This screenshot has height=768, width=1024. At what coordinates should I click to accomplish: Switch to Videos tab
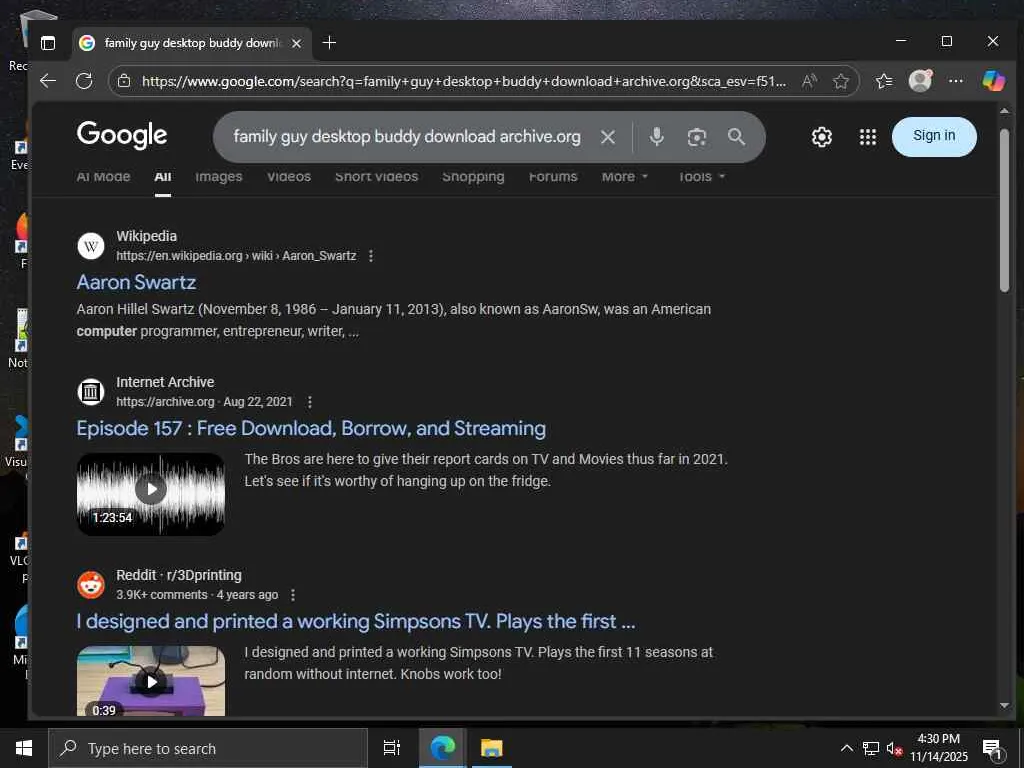click(x=289, y=176)
